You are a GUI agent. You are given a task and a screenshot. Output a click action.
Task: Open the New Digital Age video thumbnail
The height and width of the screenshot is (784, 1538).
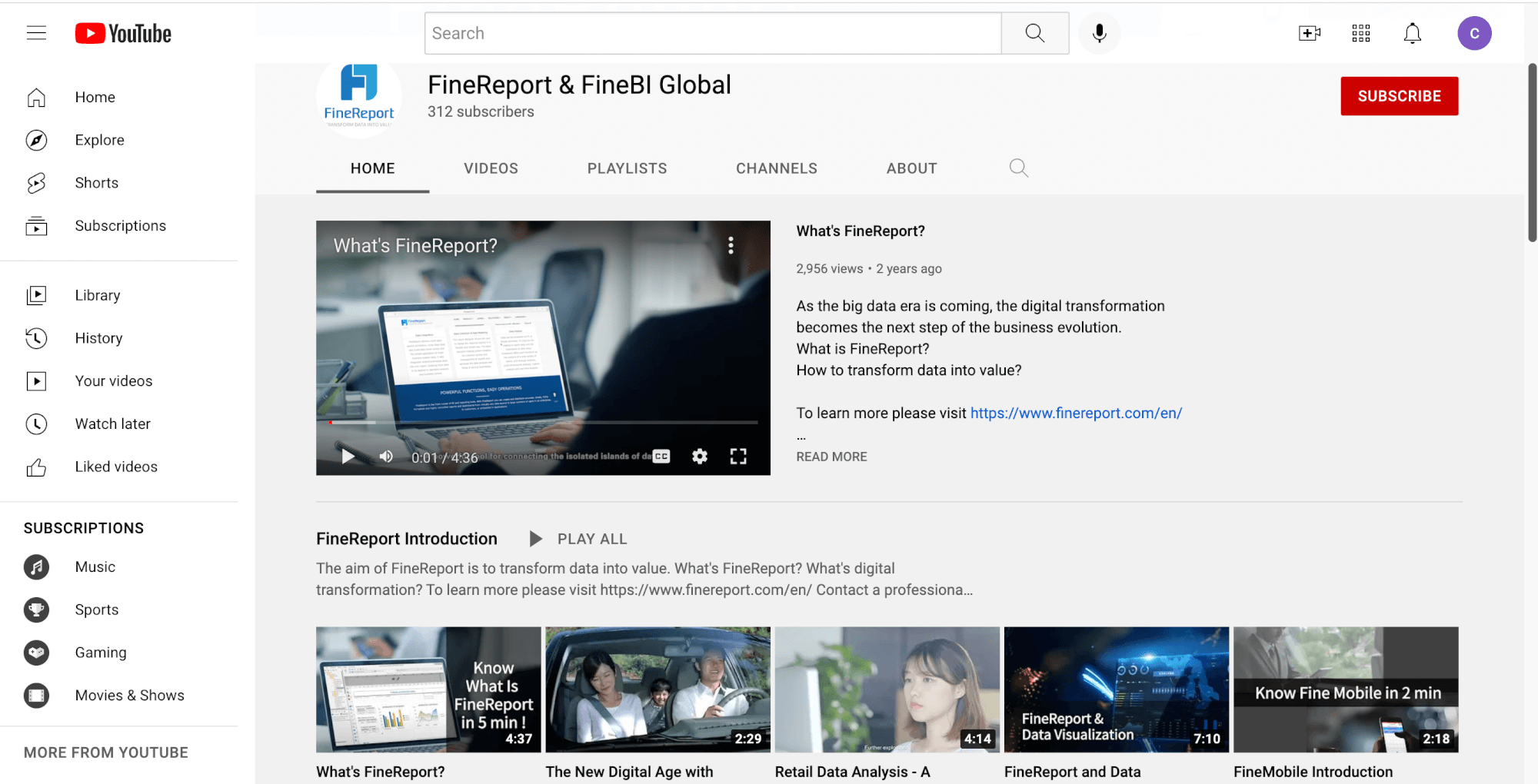coord(657,689)
